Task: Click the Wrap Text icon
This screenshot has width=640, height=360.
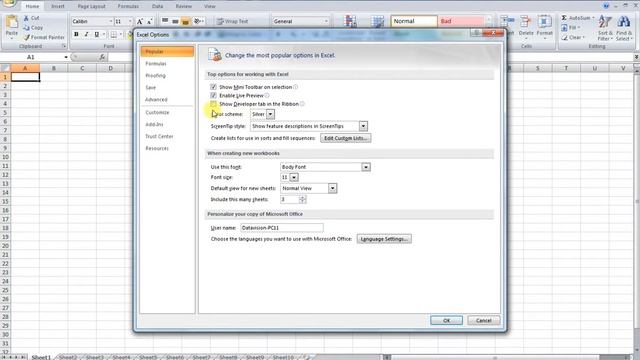Action: point(220,21)
